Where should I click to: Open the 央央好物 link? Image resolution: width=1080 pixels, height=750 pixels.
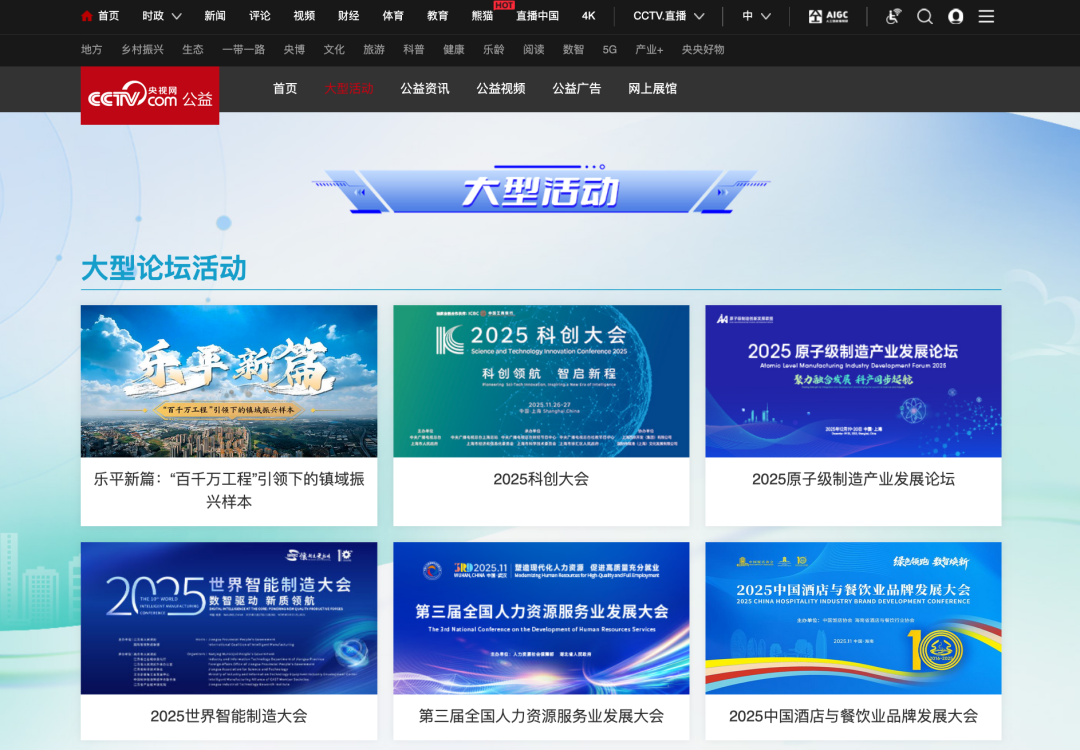coord(703,50)
